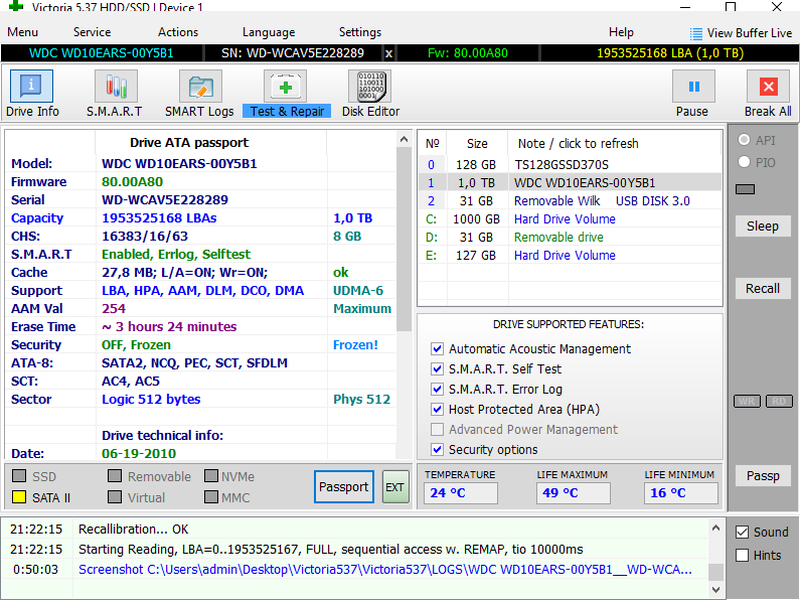Screen dimensions: 800x600
Task: Click the '1953525168 LBA (1,0 TB)' header field
Action: [670, 53]
